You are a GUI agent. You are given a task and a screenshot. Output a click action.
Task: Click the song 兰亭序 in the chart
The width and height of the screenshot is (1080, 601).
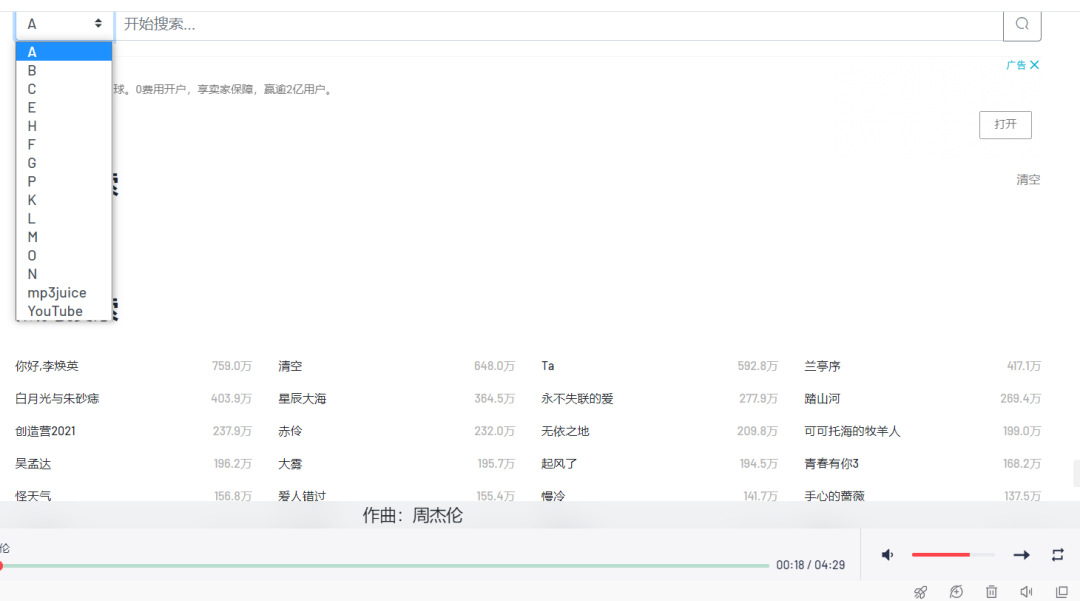(x=823, y=365)
